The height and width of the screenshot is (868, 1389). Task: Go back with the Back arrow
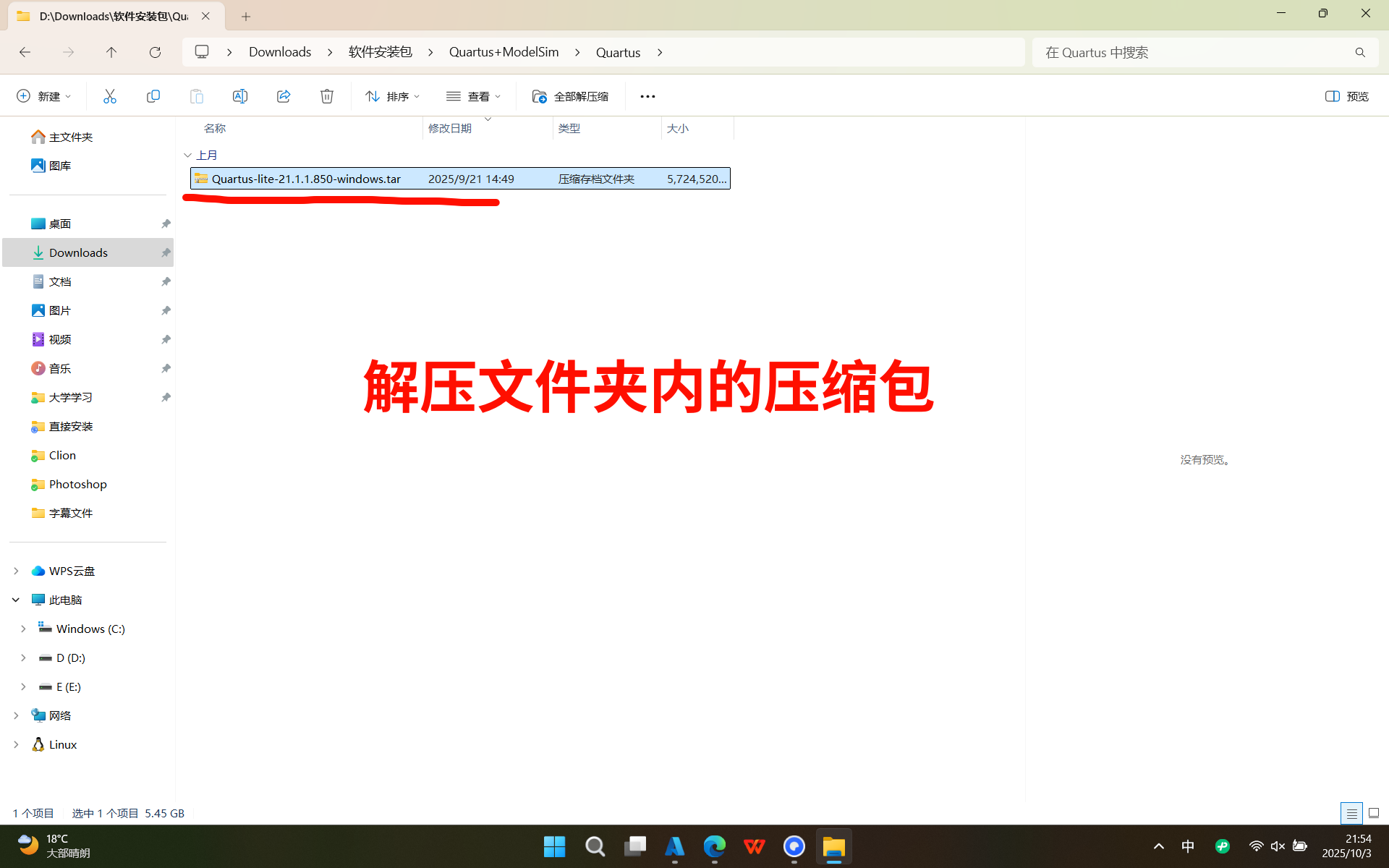click(25, 52)
